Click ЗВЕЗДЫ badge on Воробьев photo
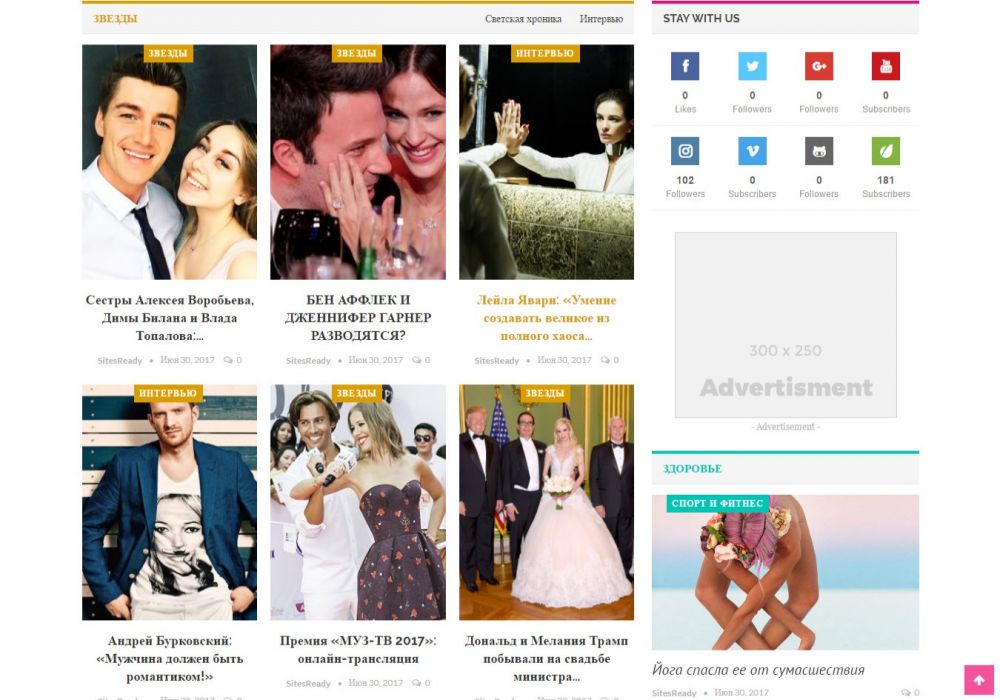This screenshot has height=700, width=1000. [168, 54]
